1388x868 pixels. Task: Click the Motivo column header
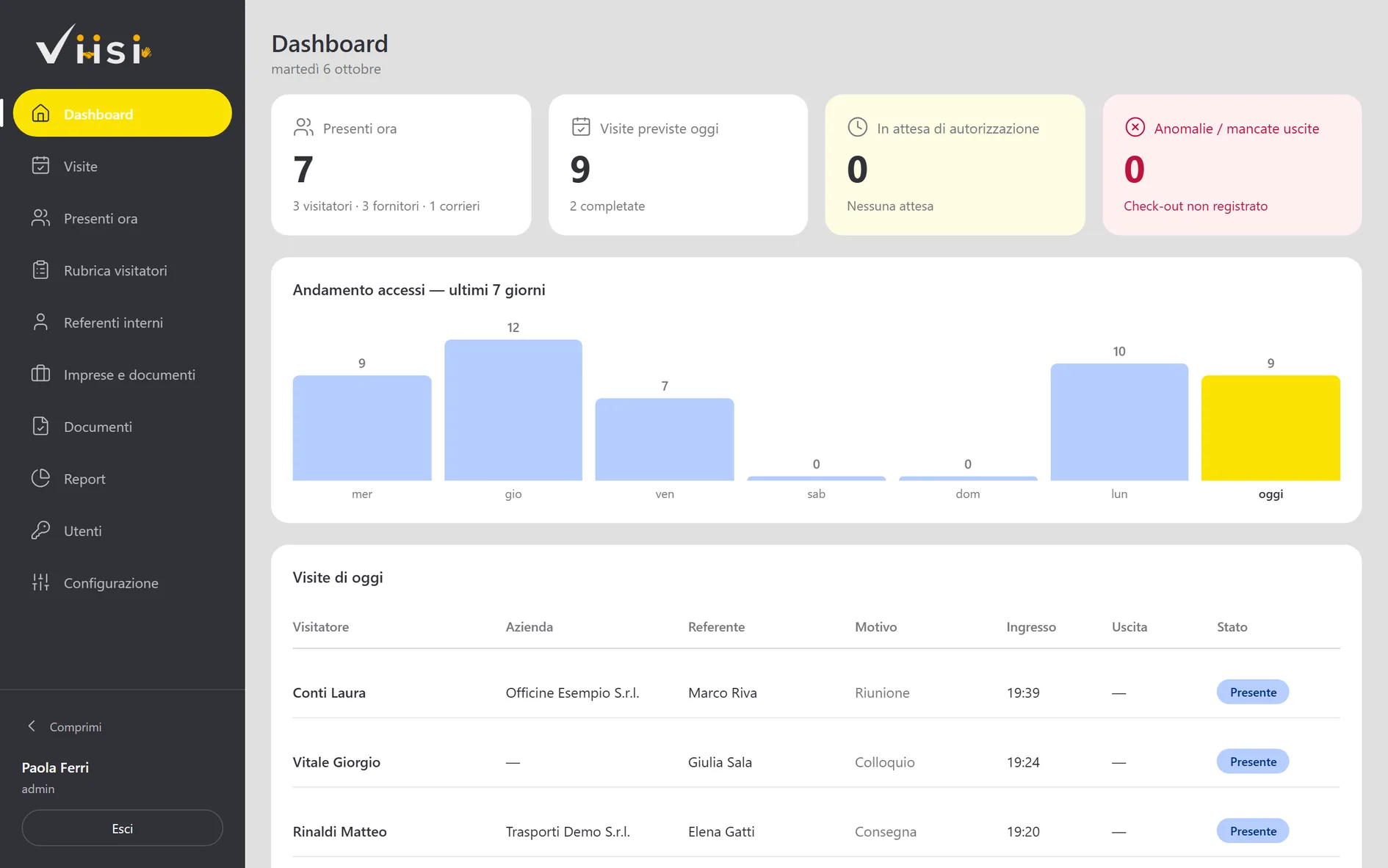point(876,627)
